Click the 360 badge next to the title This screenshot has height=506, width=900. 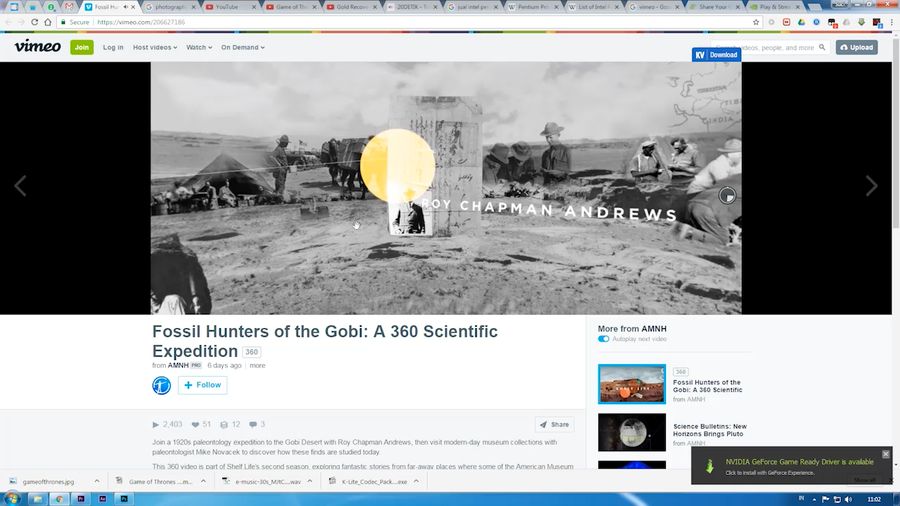251,352
